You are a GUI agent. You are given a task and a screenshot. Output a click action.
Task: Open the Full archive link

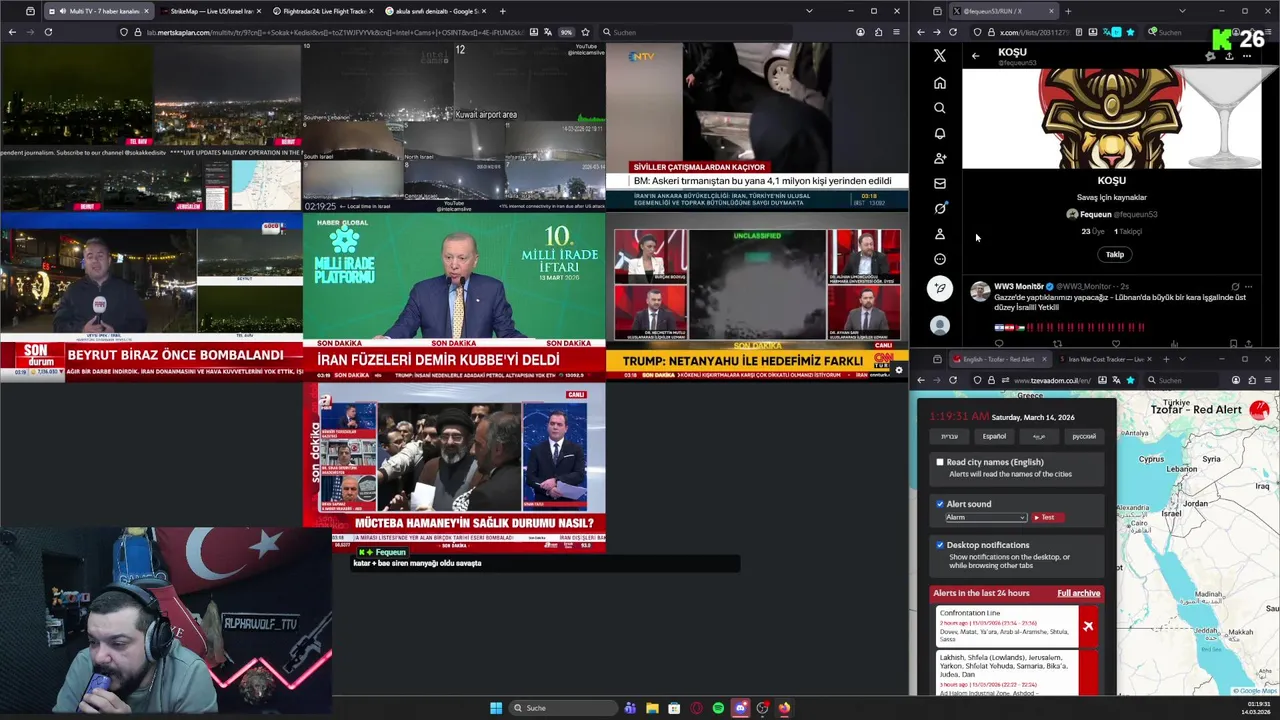(x=1078, y=593)
